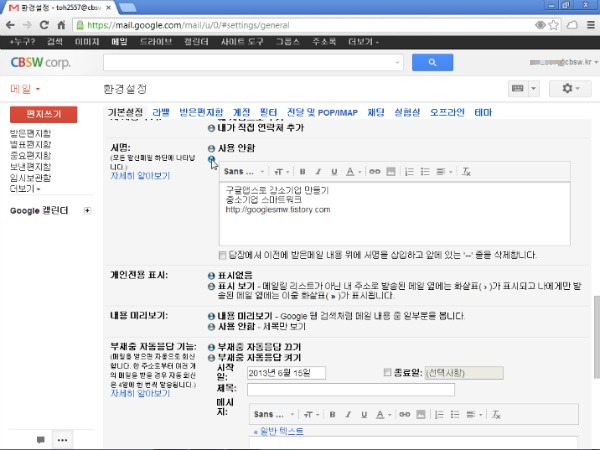Insert a link in the signature editor
600x450 pixels.
click(x=375, y=172)
